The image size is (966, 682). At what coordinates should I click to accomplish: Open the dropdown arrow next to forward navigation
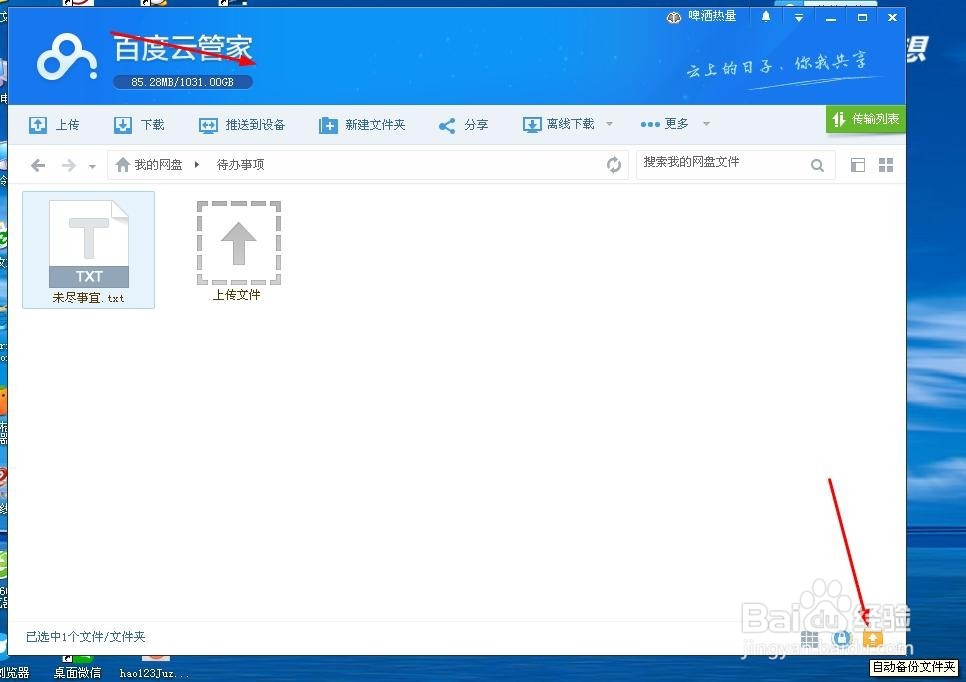pyautogui.click(x=92, y=165)
